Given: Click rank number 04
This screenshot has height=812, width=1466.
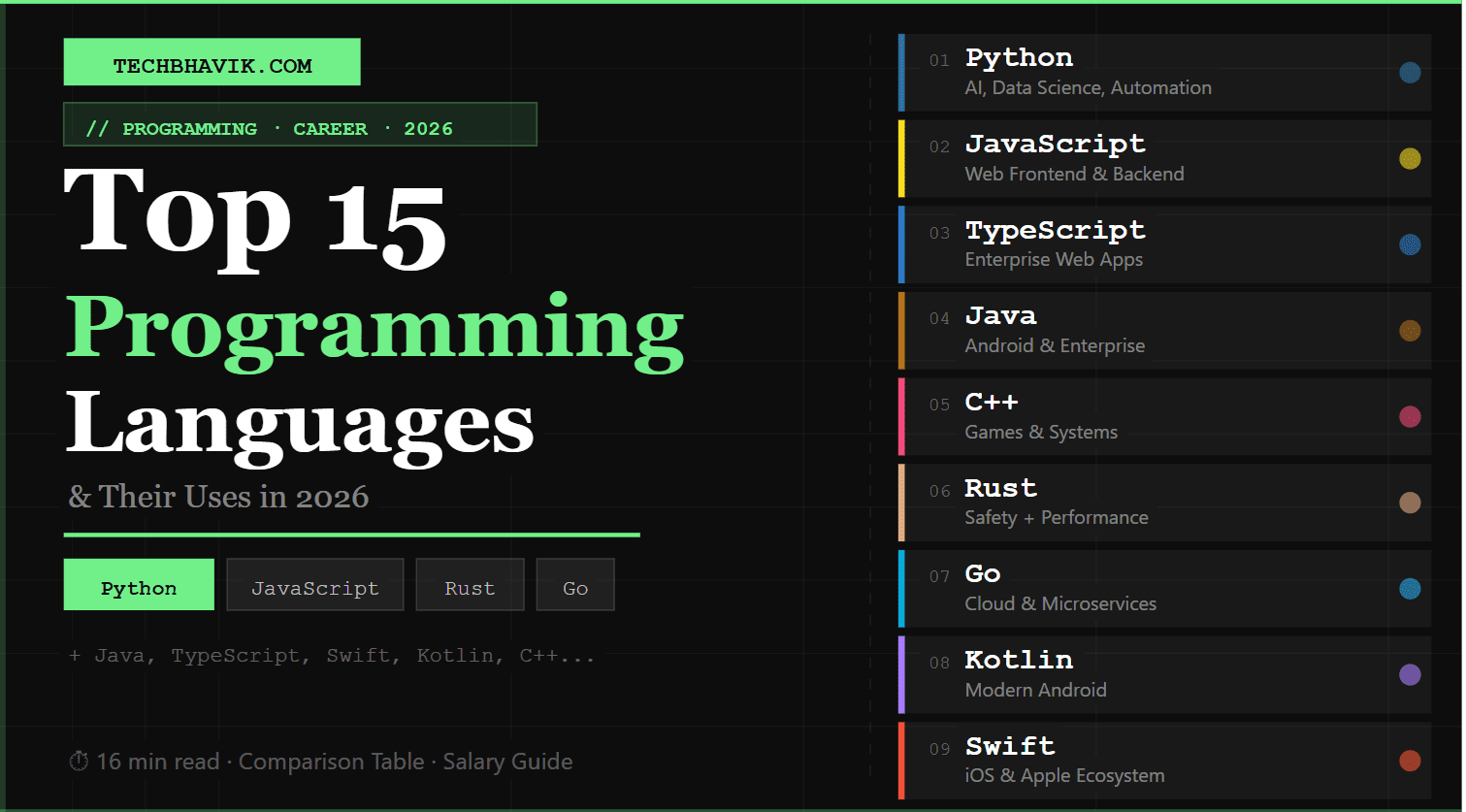Looking at the screenshot, I should (939, 319).
